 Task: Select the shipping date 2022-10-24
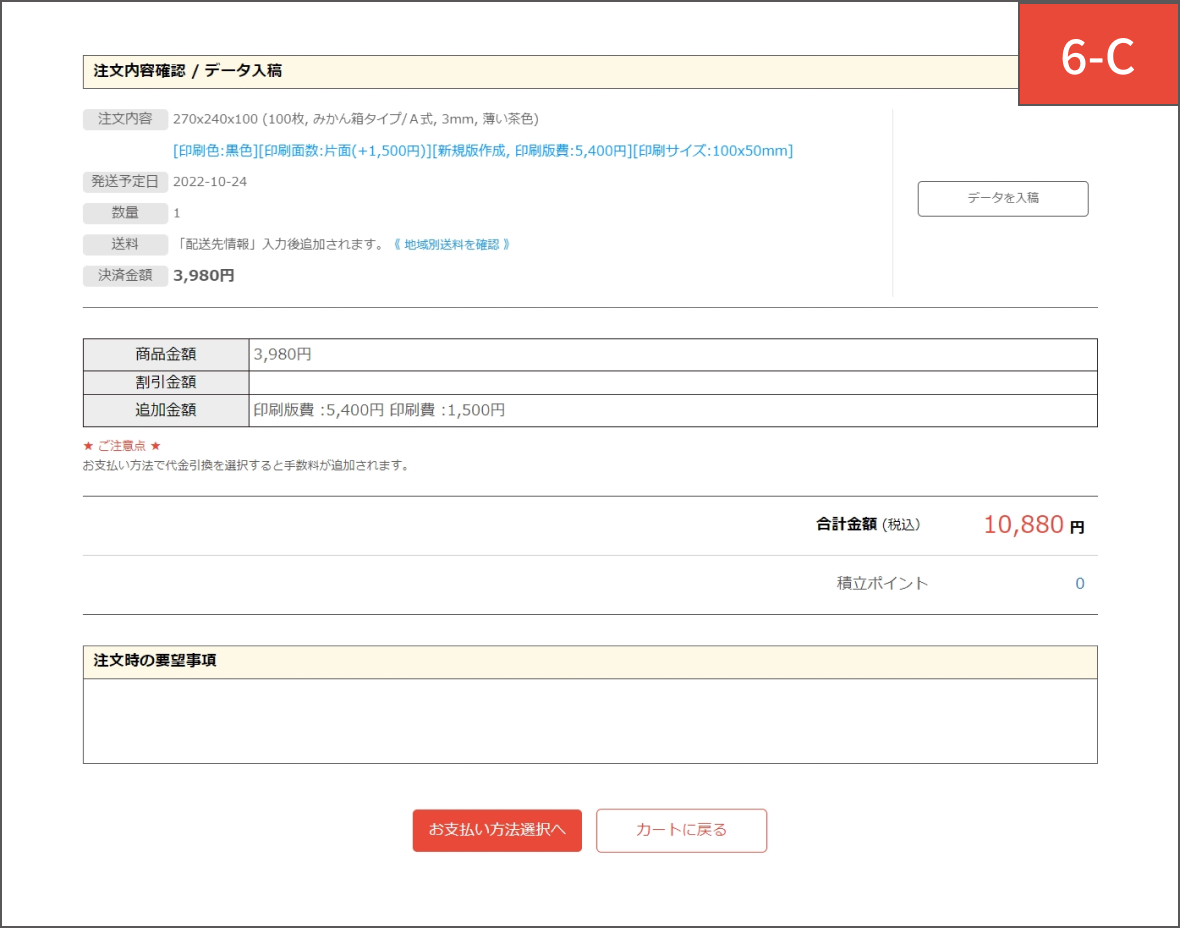pyautogui.click(x=210, y=181)
